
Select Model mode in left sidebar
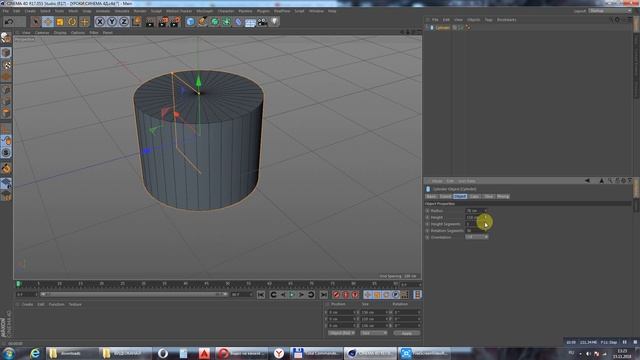pos(6,53)
